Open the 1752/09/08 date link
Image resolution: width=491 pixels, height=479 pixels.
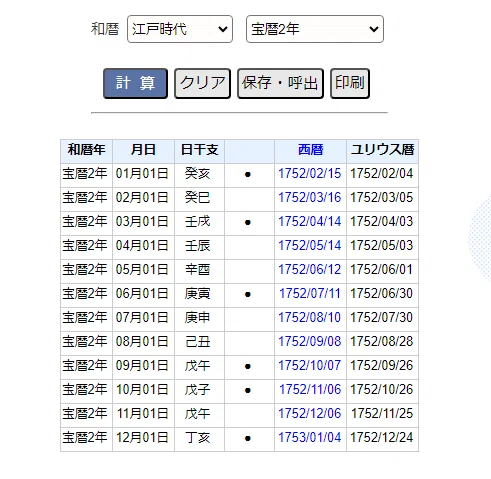point(310,342)
